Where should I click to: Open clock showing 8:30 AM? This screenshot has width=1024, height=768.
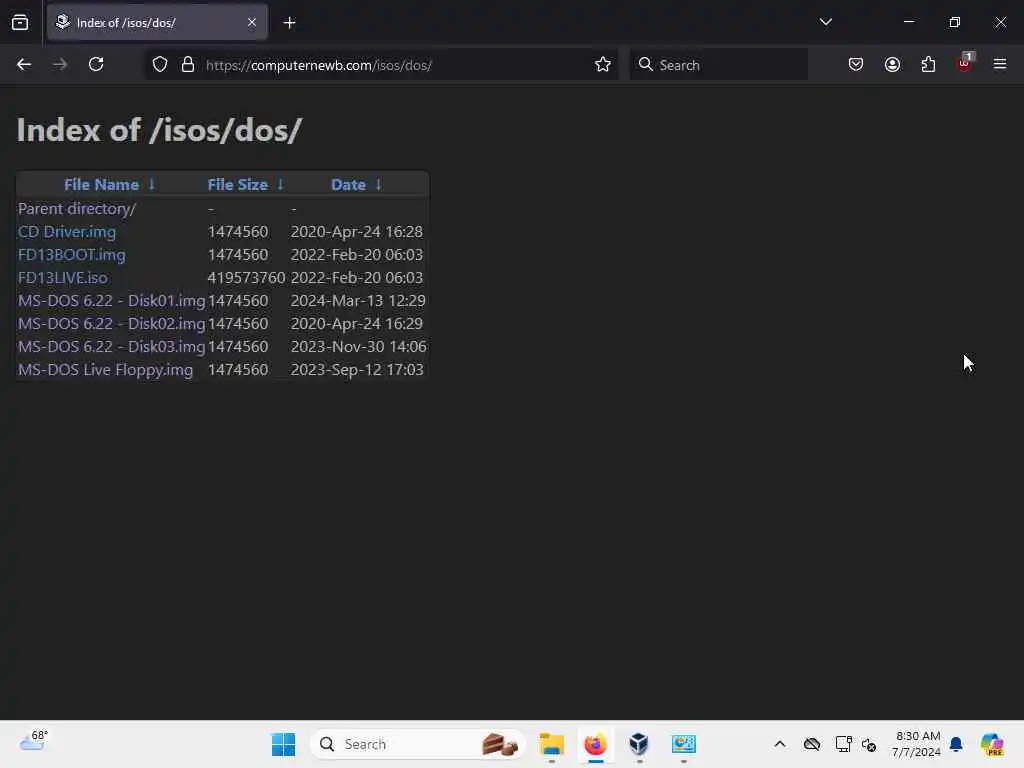[x=917, y=744]
